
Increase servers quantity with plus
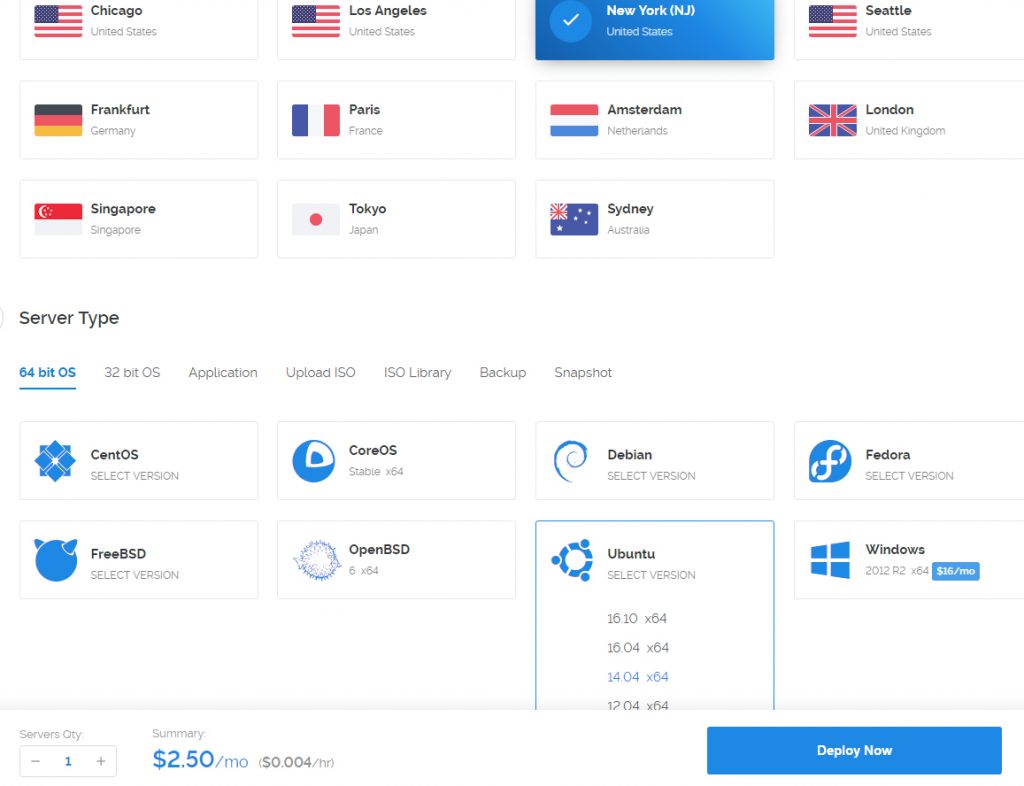[101, 761]
